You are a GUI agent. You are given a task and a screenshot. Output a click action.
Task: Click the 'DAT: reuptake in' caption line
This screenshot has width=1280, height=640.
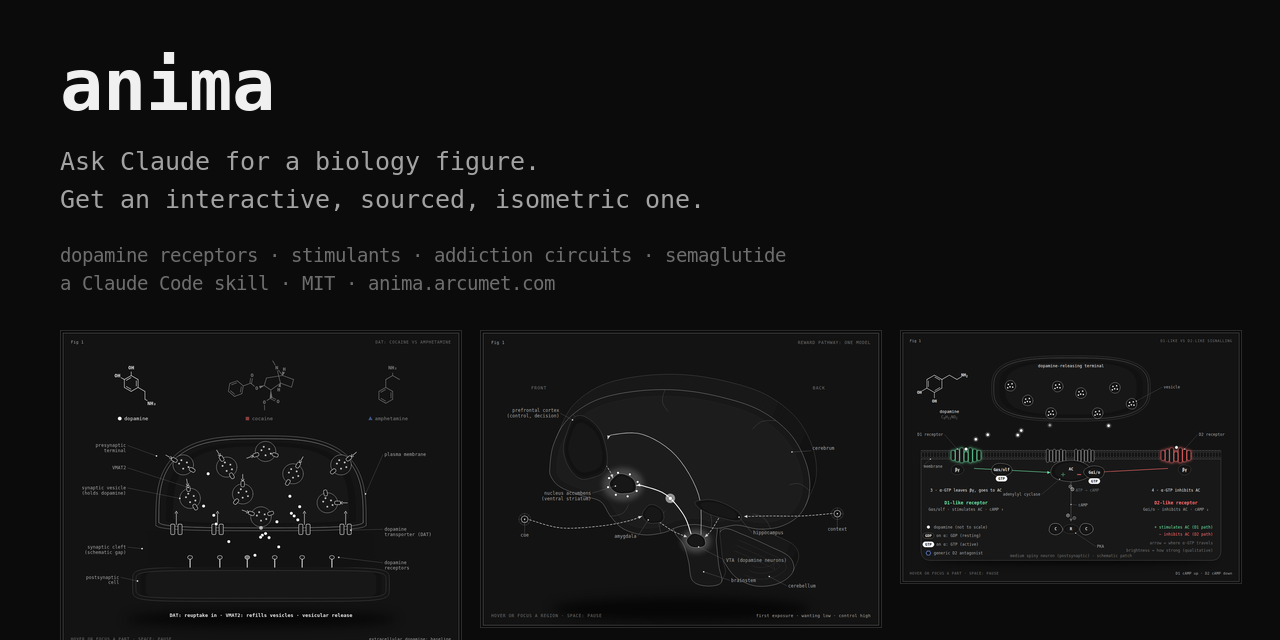click(x=260, y=616)
